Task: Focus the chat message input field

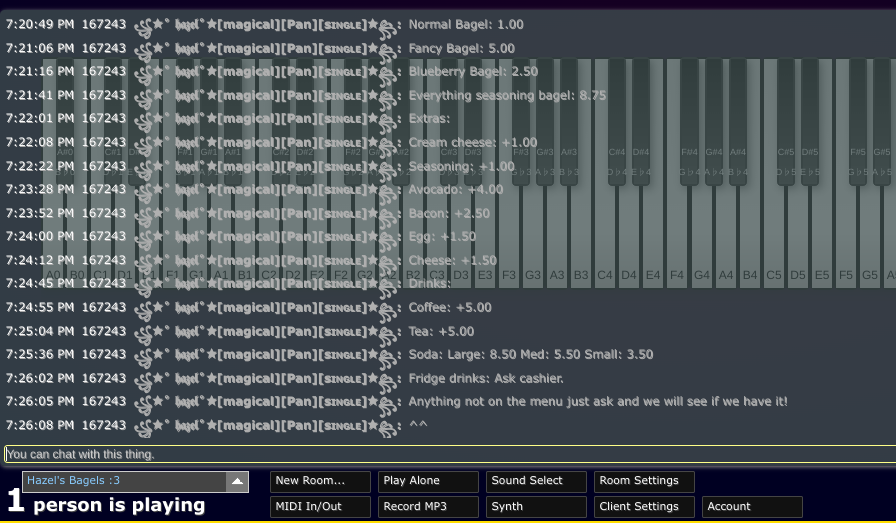Action: coord(448,454)
